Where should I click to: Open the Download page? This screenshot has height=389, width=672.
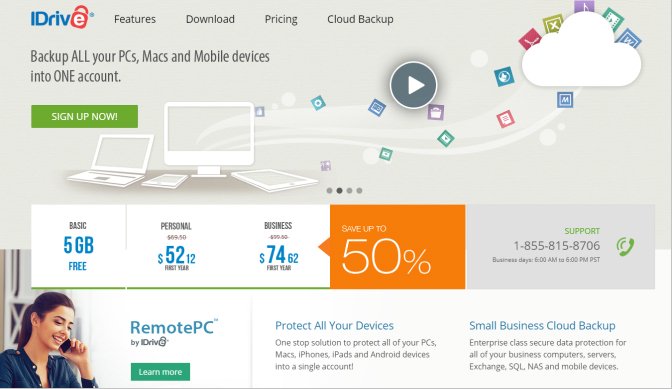[x=210, y=19]
